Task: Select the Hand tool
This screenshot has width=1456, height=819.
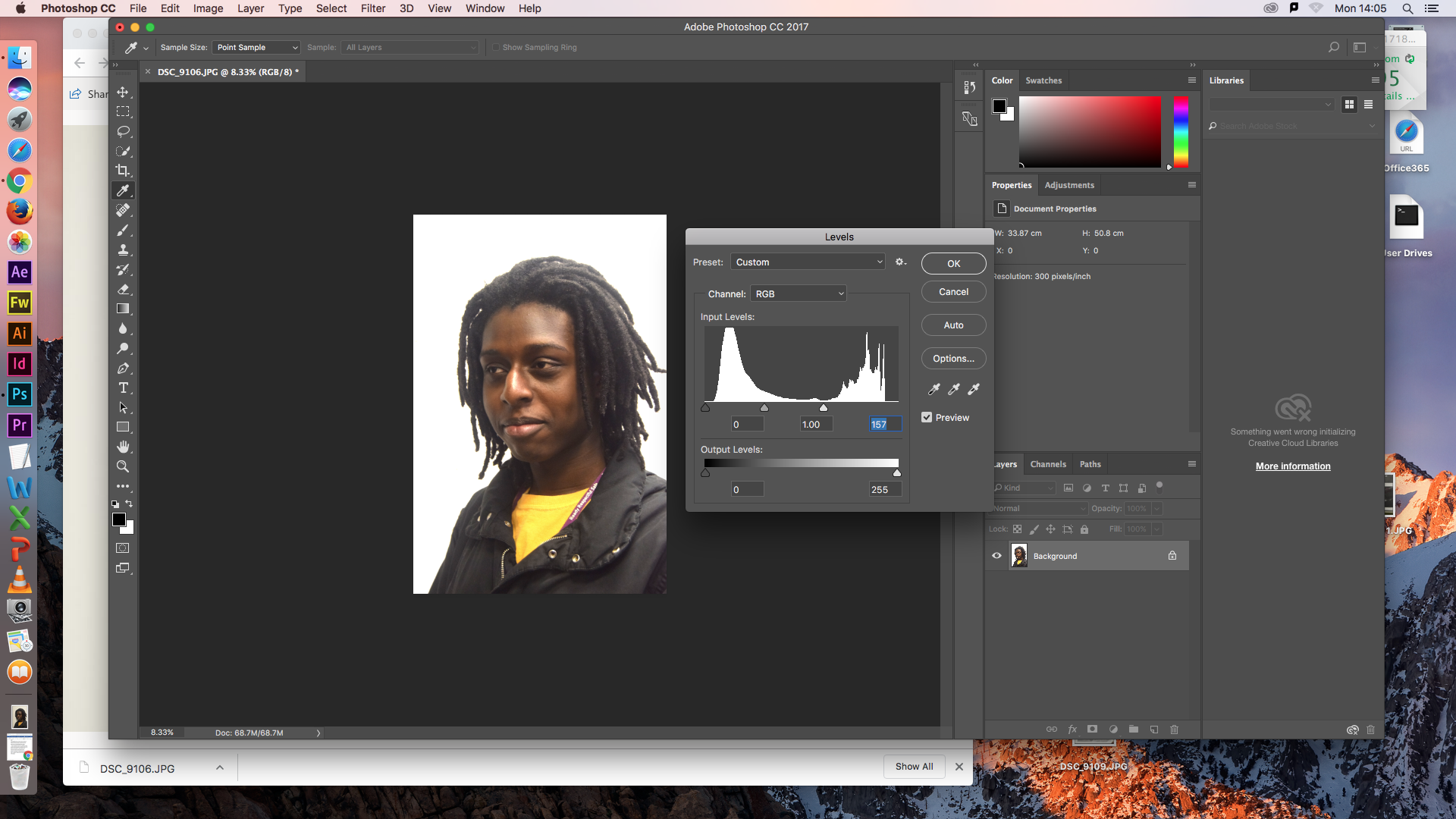Action: click(123, 447)
